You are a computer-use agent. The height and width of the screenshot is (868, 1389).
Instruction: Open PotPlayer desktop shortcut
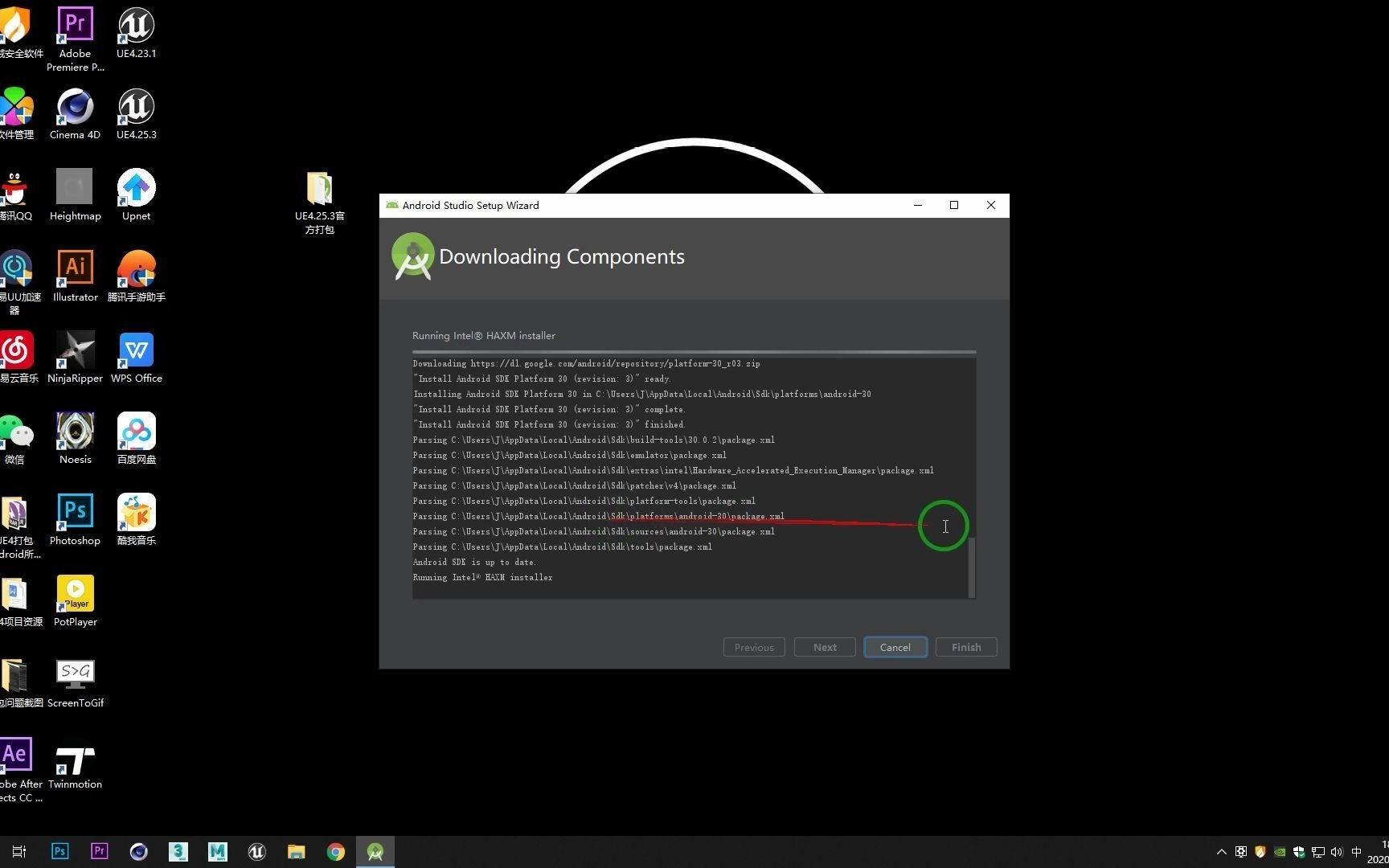(75, 600)
